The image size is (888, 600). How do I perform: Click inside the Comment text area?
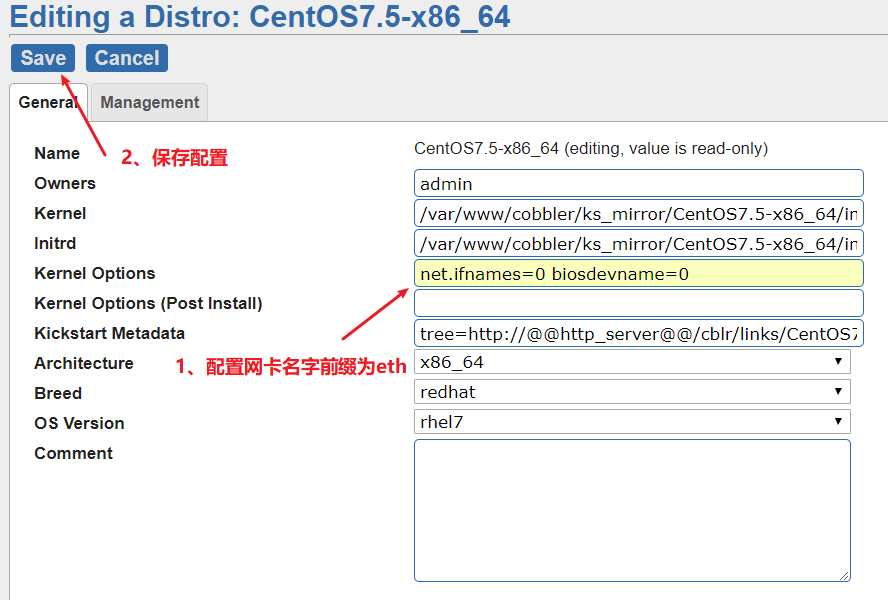tap(632, 510)
